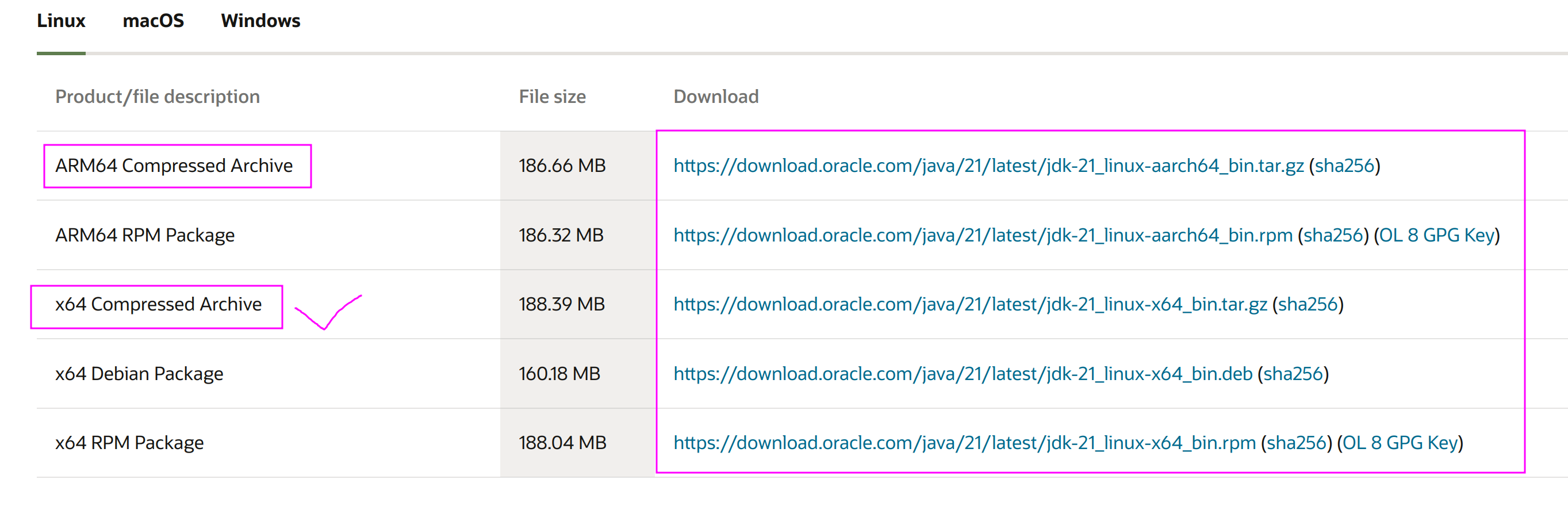Switch to the macOS tab
Screen dimensions: 1568x506
pos(154,21)
